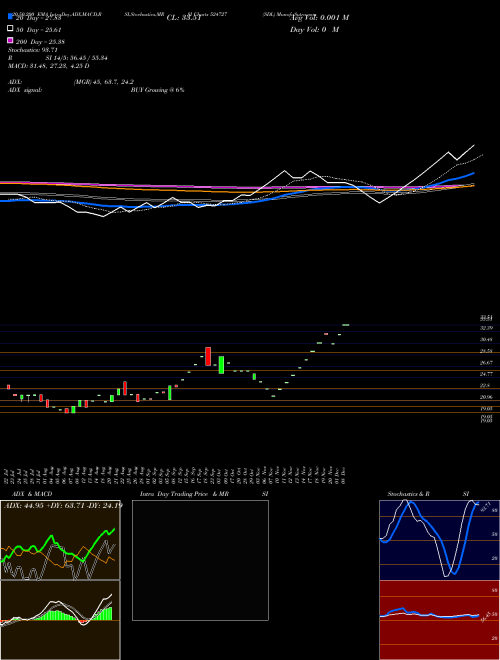This screenshot has height=660, width=500.
Task: Click the 22.8 price axis label
Action: 486,386
